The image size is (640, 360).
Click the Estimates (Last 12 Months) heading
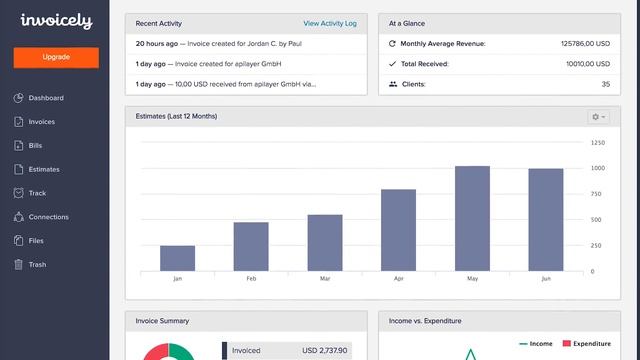(x=176, y=116)
